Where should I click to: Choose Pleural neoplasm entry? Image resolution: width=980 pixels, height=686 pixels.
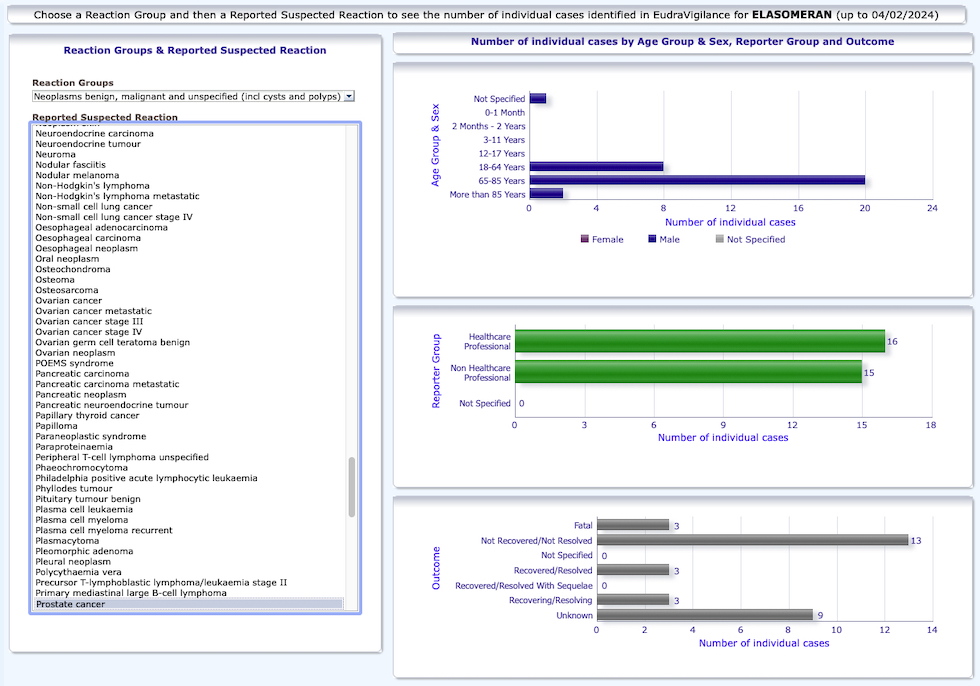tap(73, 562)
